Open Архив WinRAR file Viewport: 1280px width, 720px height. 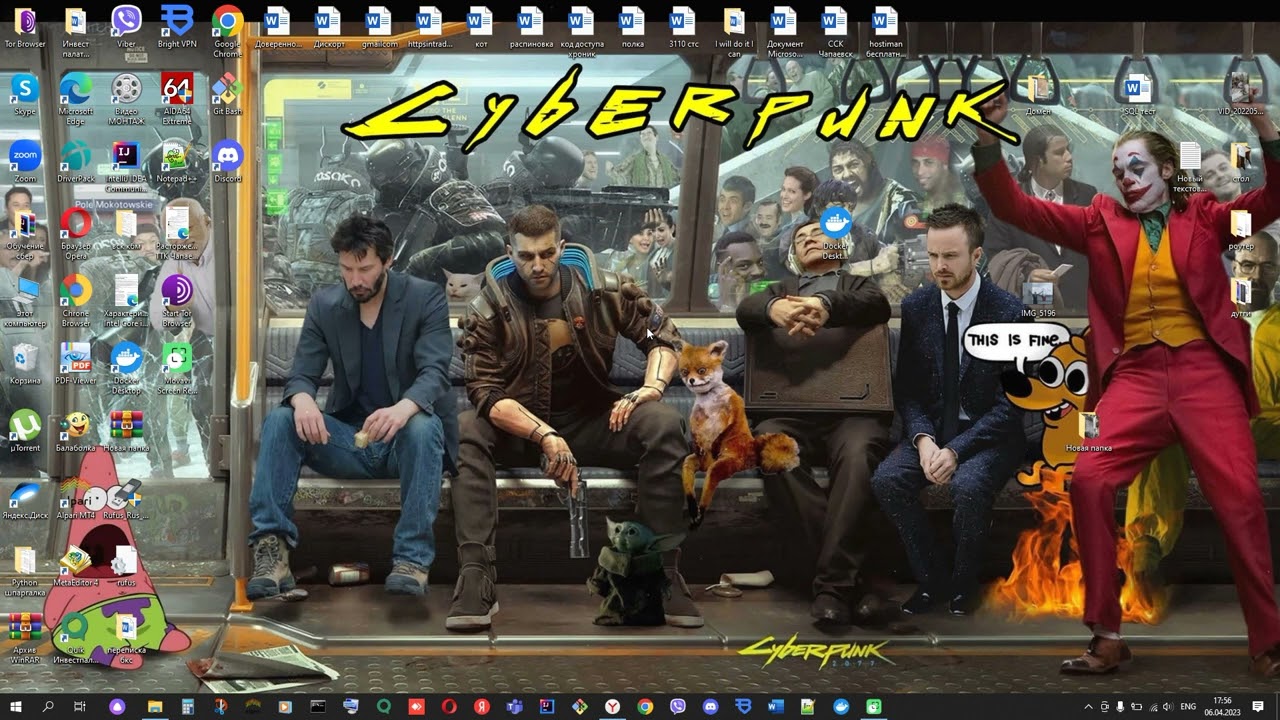click(25, 639)
